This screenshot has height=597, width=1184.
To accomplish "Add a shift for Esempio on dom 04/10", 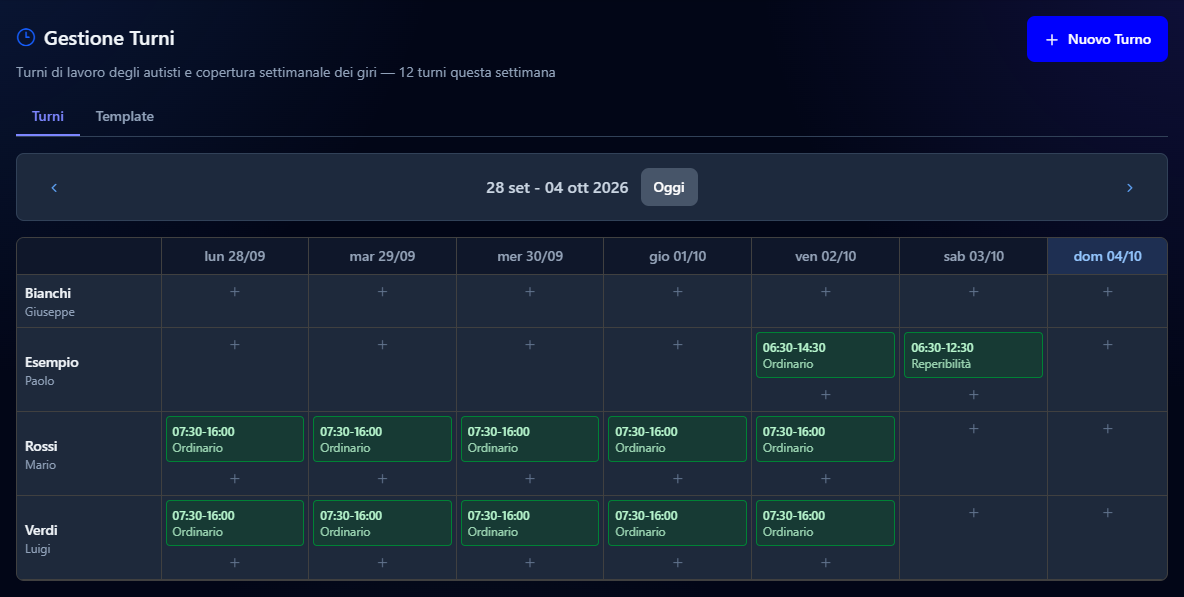I will click(1108, 345).
